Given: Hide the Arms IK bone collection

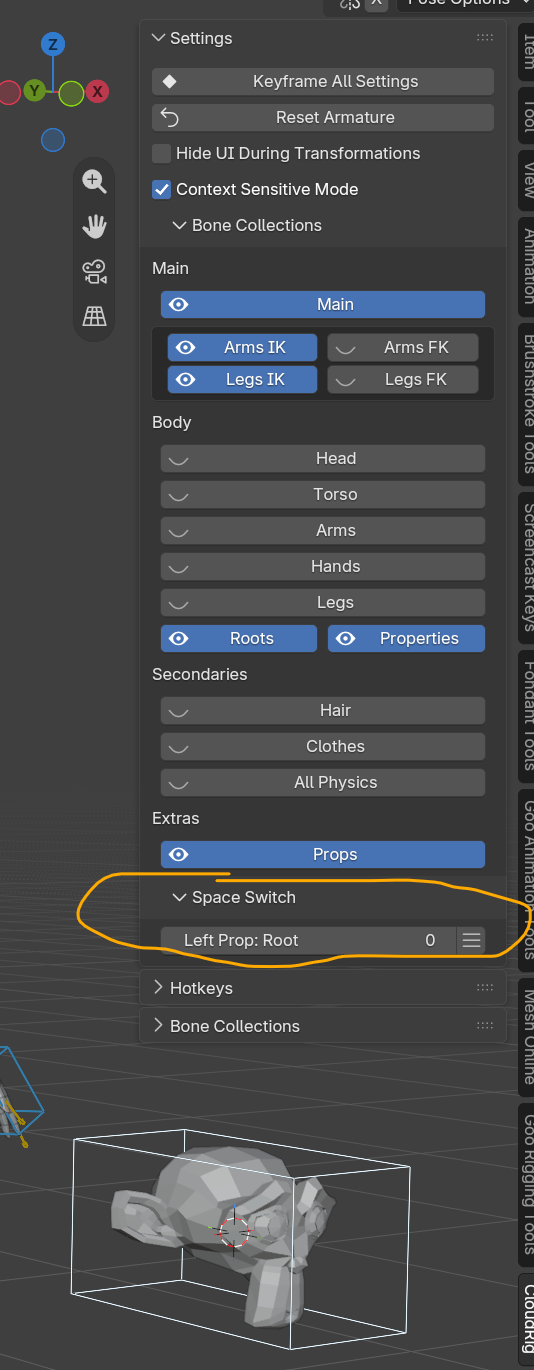Looking at the screenshot, I should point(243,347).
